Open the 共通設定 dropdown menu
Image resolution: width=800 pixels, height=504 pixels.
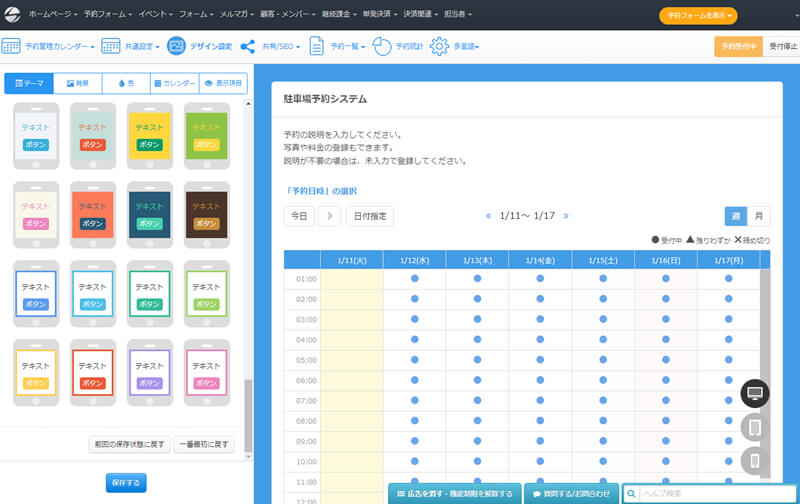click(140, 46)
